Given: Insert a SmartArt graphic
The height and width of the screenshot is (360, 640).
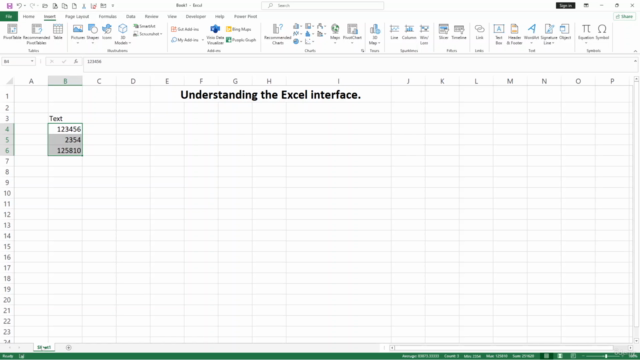Looking at the screenshot, I should 144,26.
